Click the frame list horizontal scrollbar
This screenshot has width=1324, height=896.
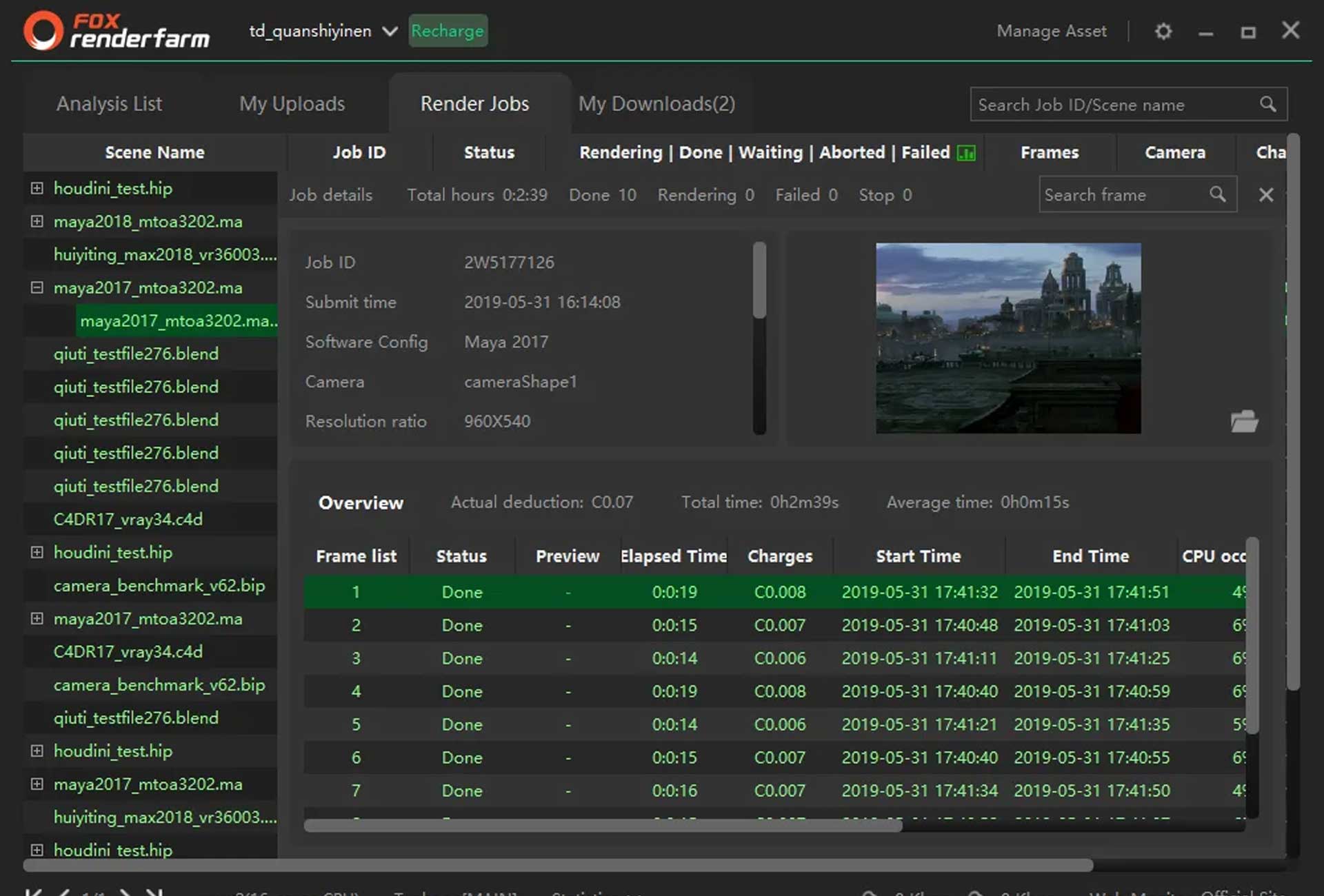tap(603, 826)
